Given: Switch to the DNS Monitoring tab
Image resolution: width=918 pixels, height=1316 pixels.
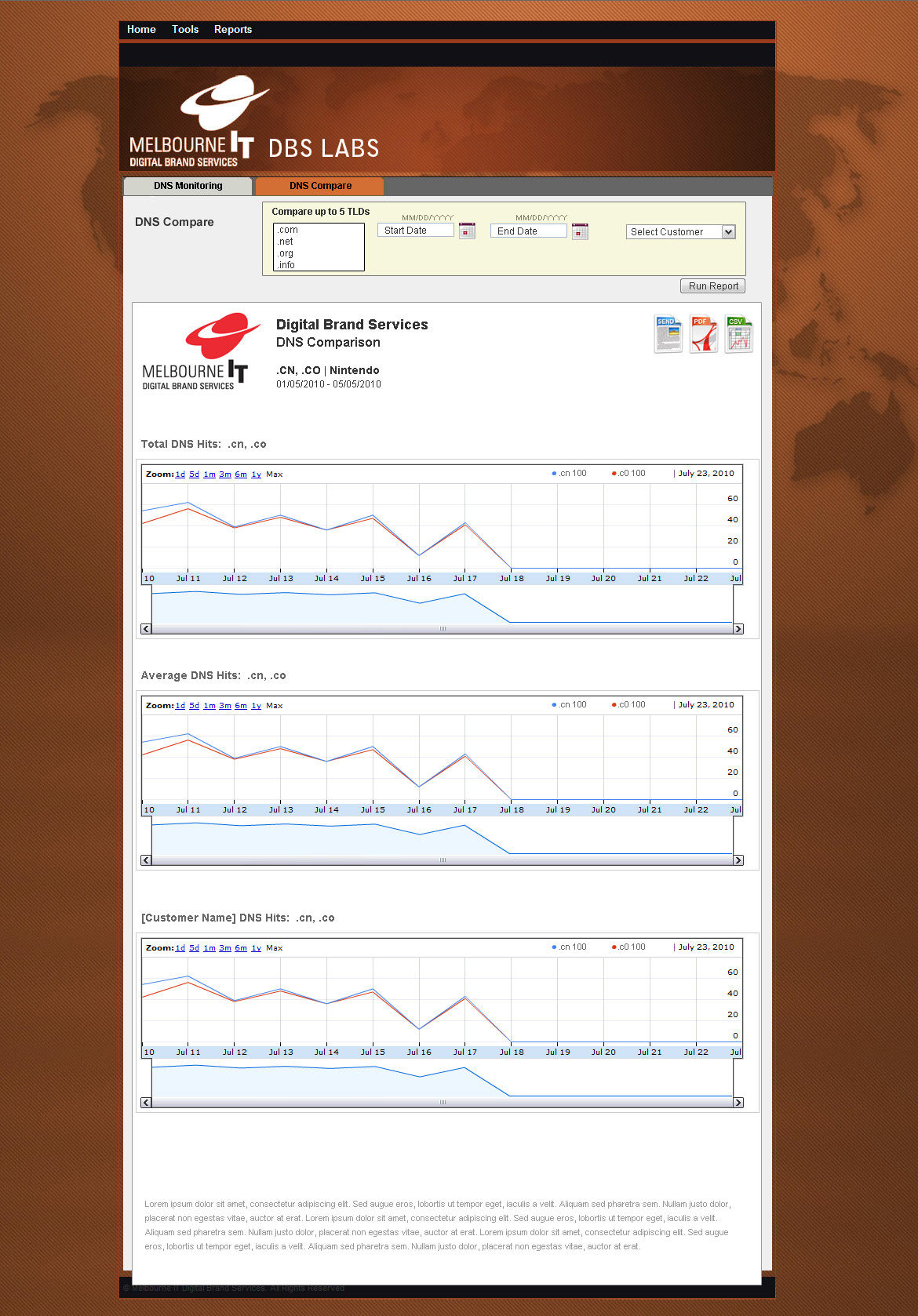Looking at the screenshot, I should [188, 186].
